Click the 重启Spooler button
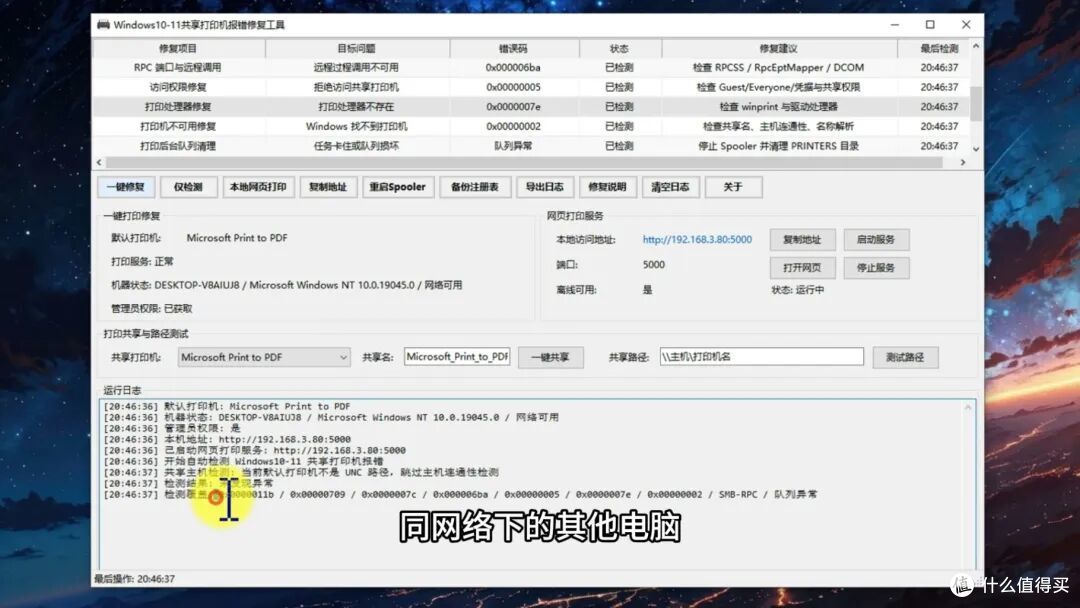 (x=398, y=187)
